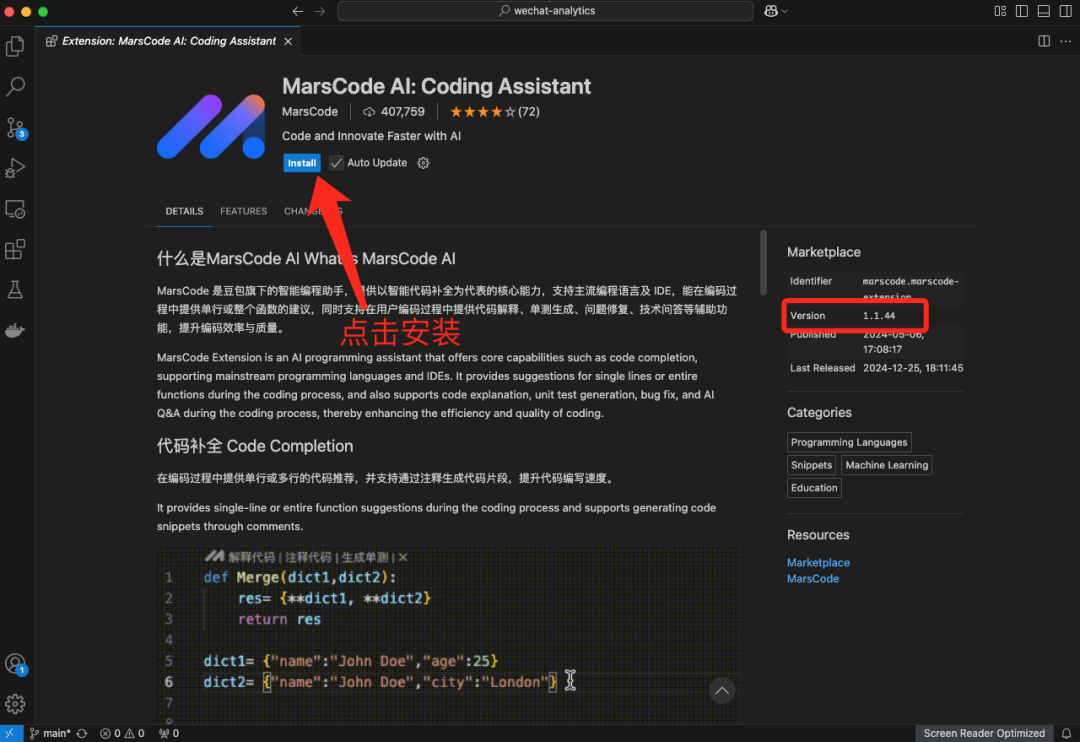Open errors and warnings counter
1080x742 pixels.
pyautogui.click(x=122, y=733)
